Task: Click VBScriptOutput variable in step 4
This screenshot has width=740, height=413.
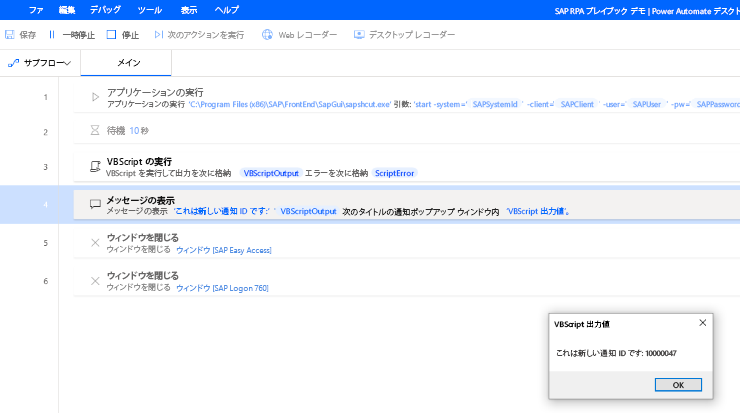Action: point(308,211)
